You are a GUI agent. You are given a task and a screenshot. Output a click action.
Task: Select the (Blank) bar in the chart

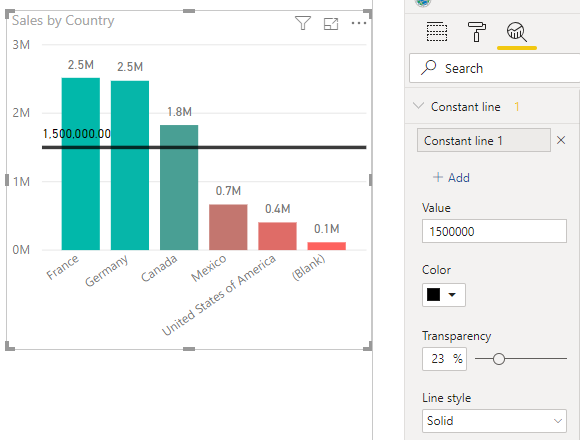[x=327, y=246]
